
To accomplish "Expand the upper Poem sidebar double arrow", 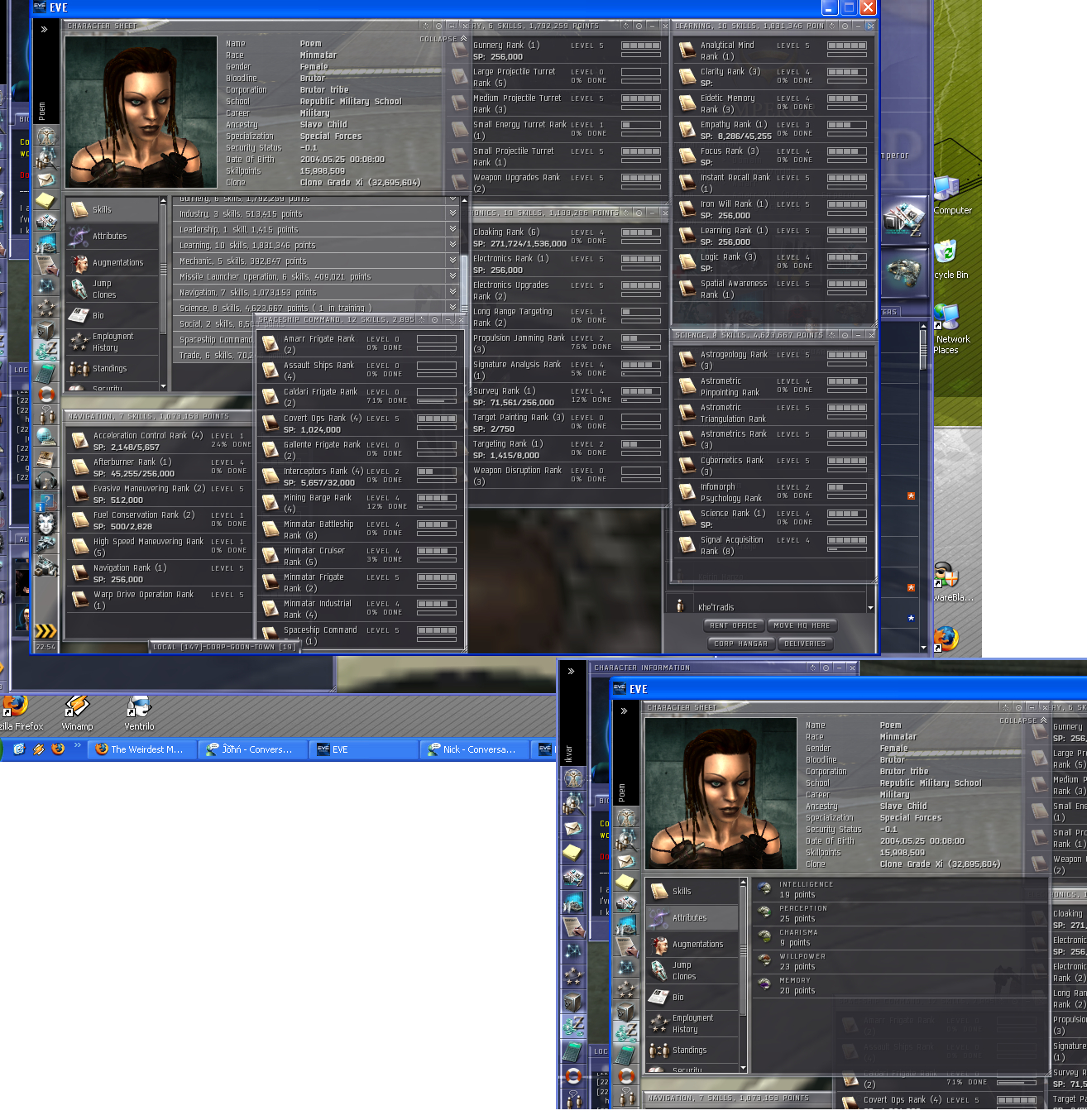I will click(x=44, y=29).
